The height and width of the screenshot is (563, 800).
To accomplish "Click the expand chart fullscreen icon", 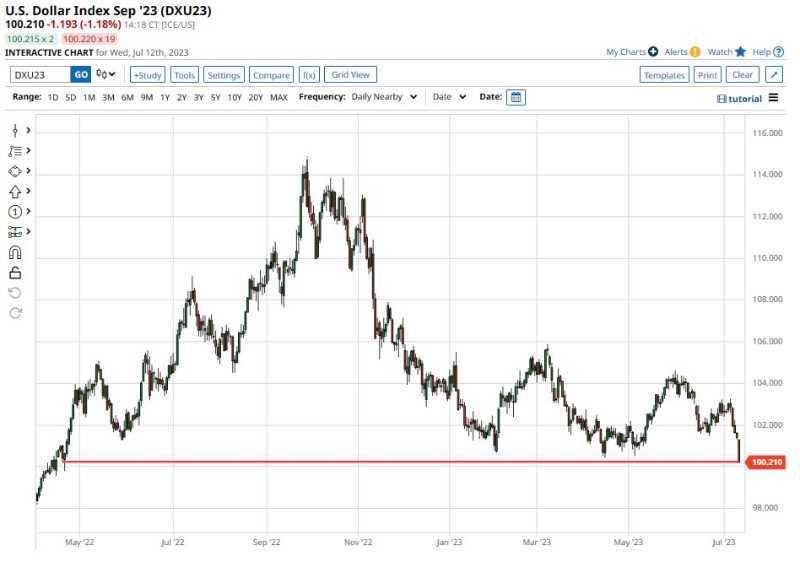I will 774,75.
